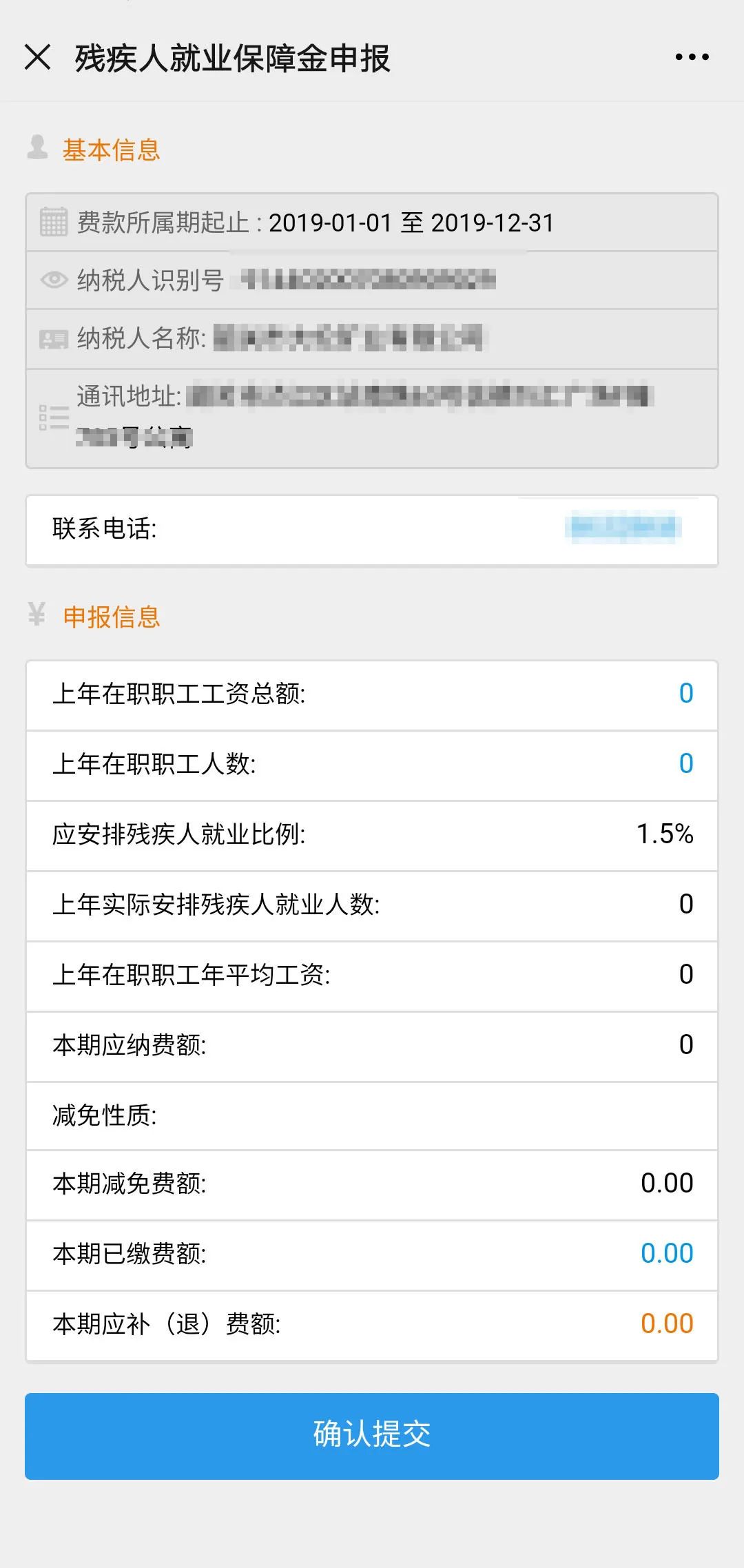Tap the 应安排残疾人就业比例 row

(x=372, y=834)
